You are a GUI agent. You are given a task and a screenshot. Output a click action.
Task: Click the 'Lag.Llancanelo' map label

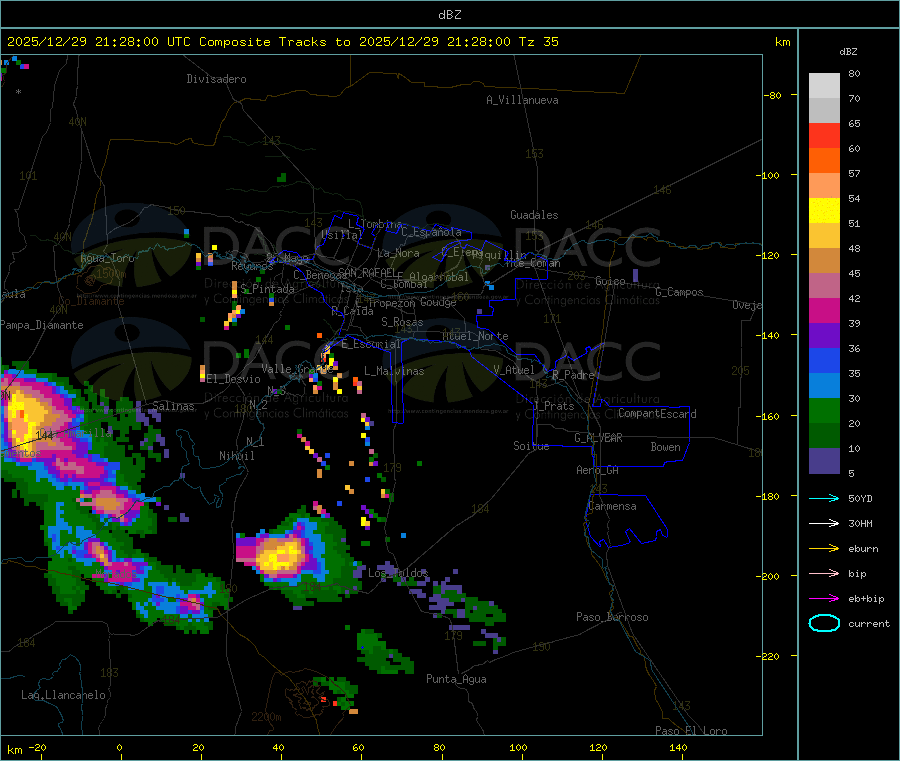pos(63,695)
